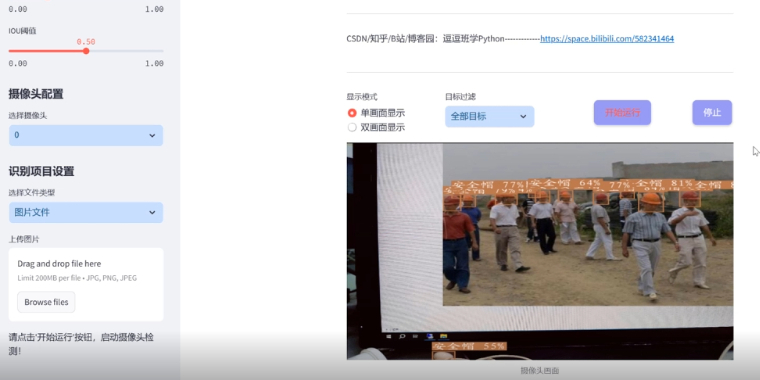760x380 pixels.
Task: Click the 选择文件类型 label
Action: click(x=32, y=192)
